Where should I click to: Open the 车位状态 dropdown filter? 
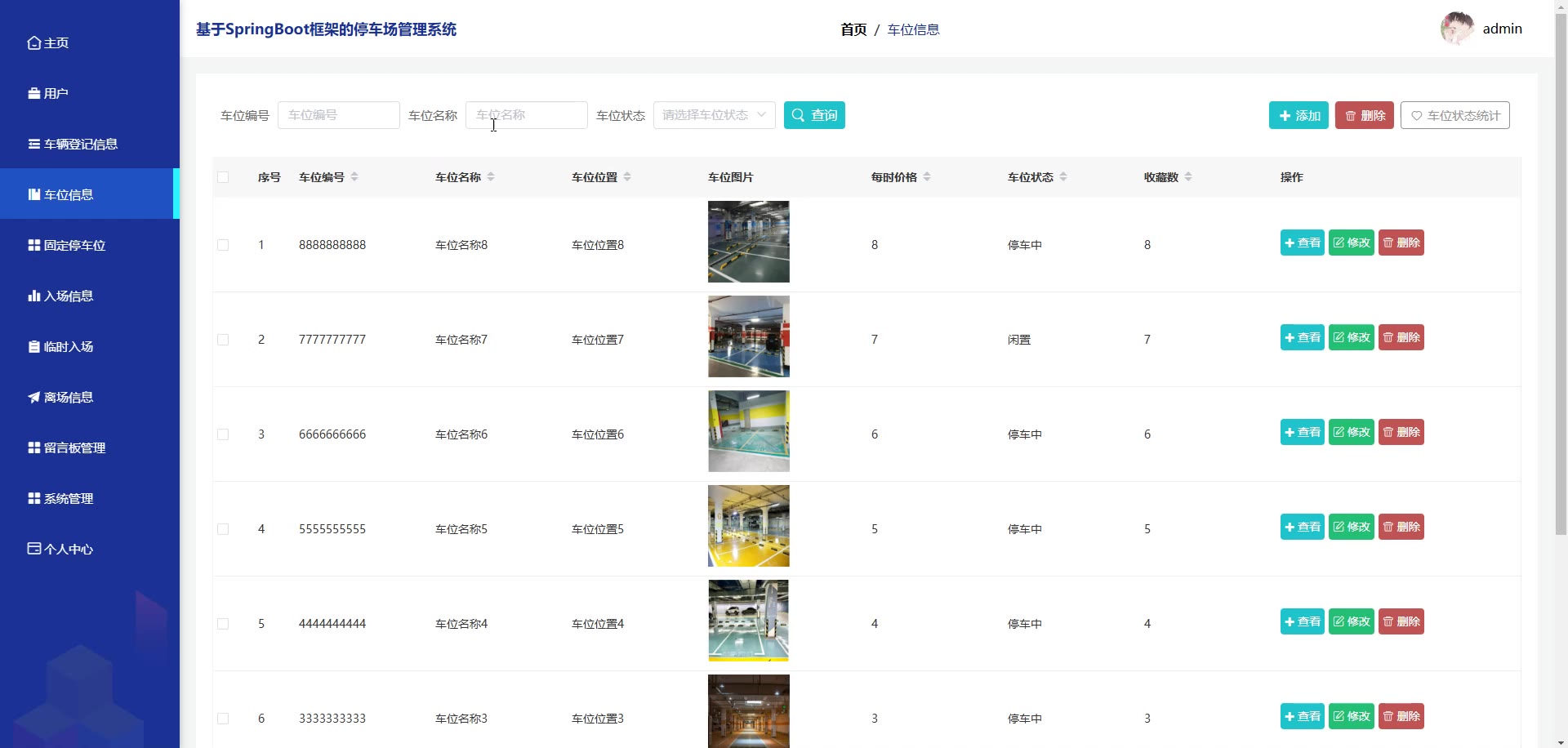point(714,115)
